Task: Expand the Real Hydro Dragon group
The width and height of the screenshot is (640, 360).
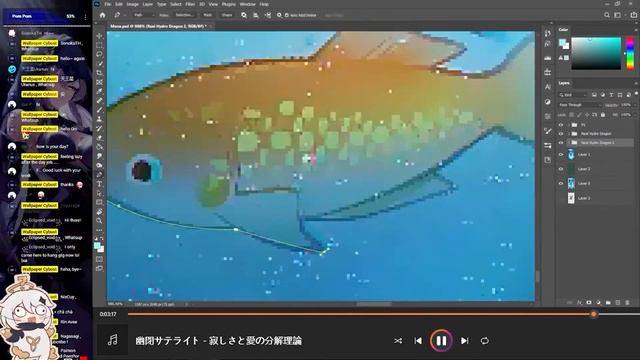Action: tap(568, 133)
